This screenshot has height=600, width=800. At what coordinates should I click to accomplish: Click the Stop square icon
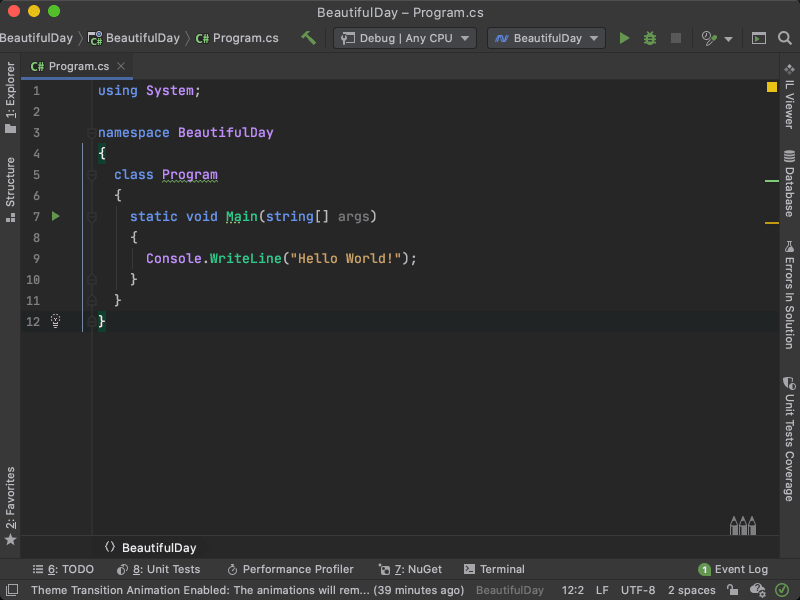click(676, 38)
